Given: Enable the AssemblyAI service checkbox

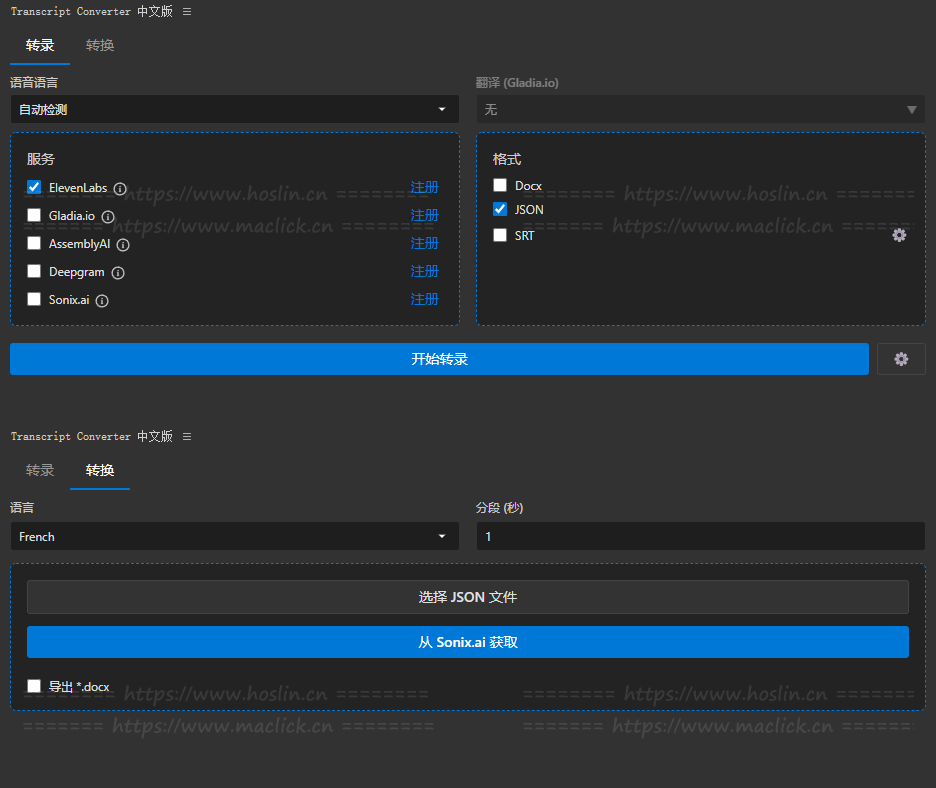Looking at the screenshot, I should [34, 243].
